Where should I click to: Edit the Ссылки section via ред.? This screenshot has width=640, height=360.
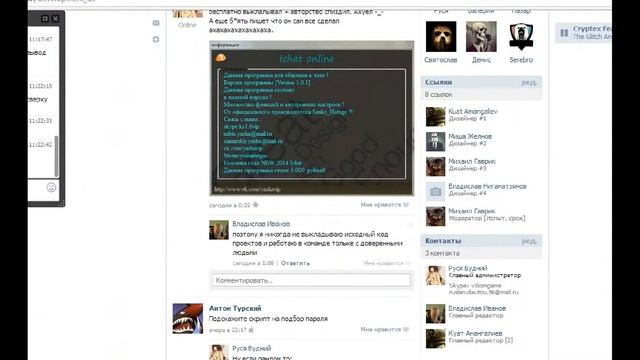[529, 82]
